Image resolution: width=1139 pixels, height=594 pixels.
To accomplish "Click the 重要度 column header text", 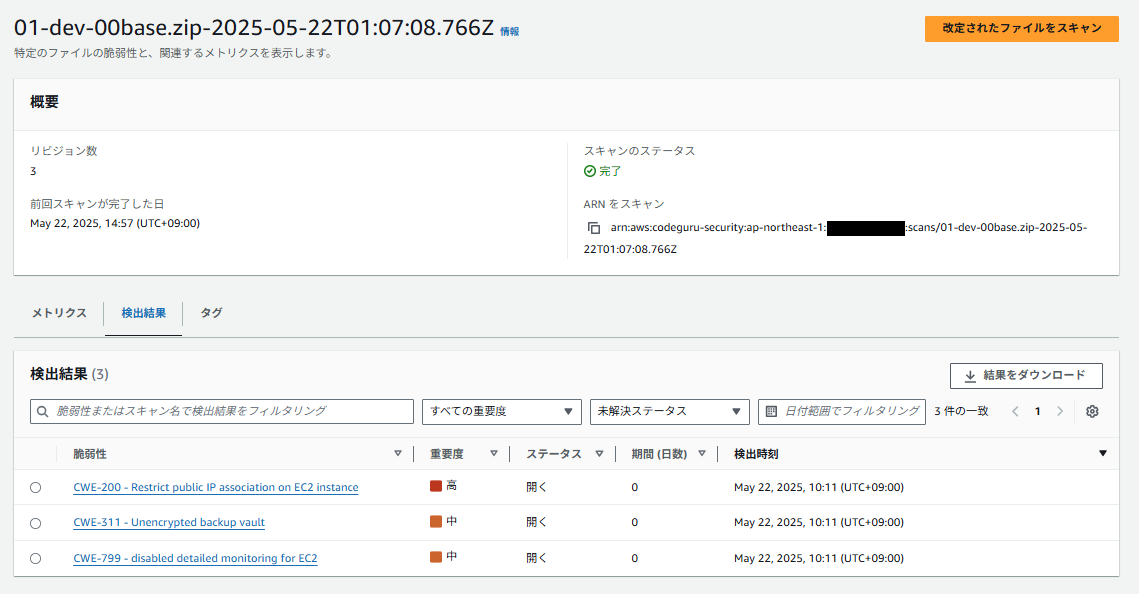I will click(x=447, y=454).
